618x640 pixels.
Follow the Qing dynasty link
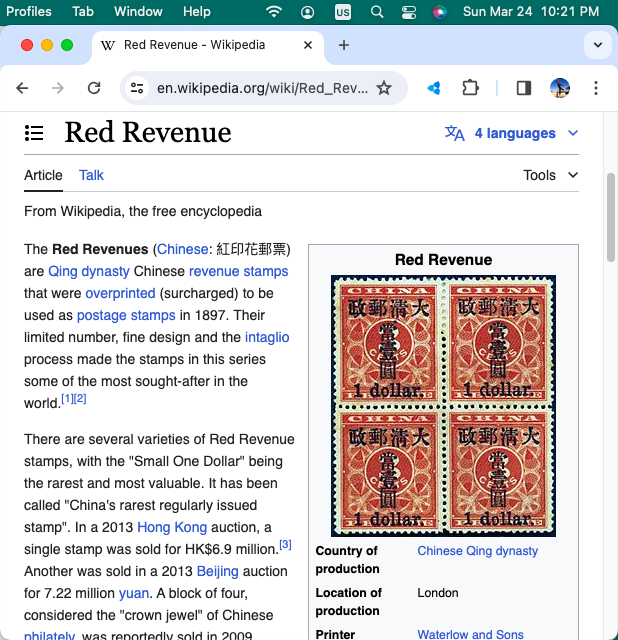click(x=89, y=271)
